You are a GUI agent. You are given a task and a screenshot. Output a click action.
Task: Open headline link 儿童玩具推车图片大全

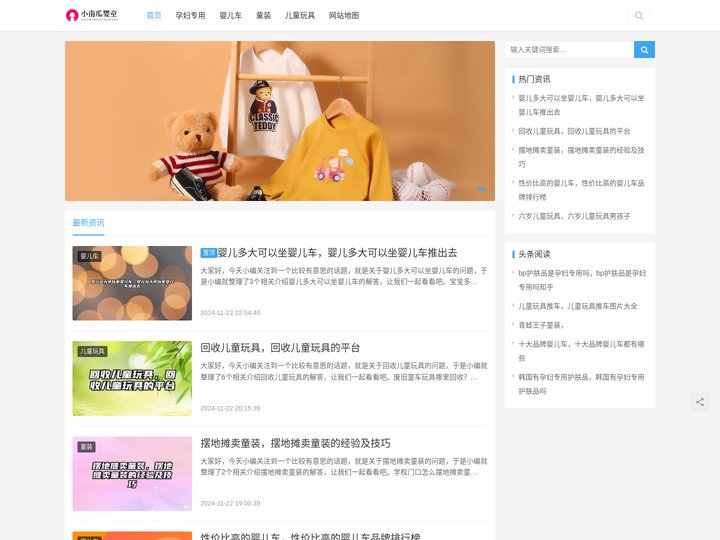coord(577,306)
